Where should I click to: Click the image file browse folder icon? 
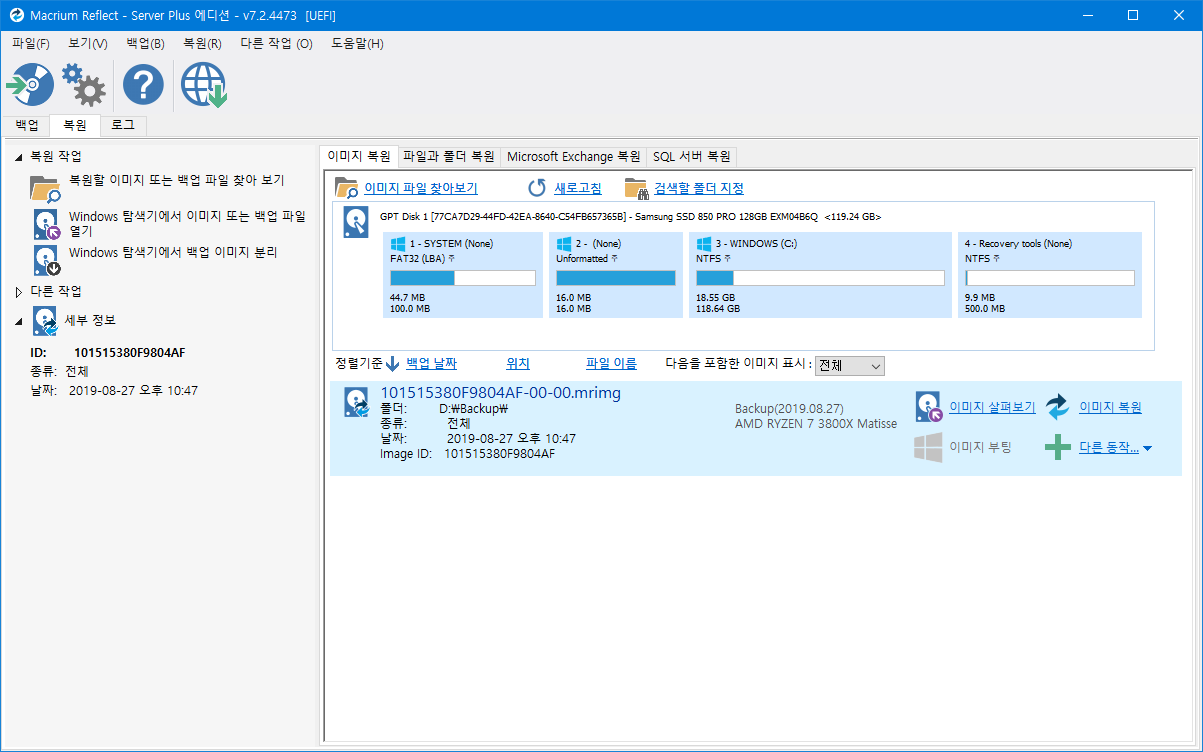347,188
